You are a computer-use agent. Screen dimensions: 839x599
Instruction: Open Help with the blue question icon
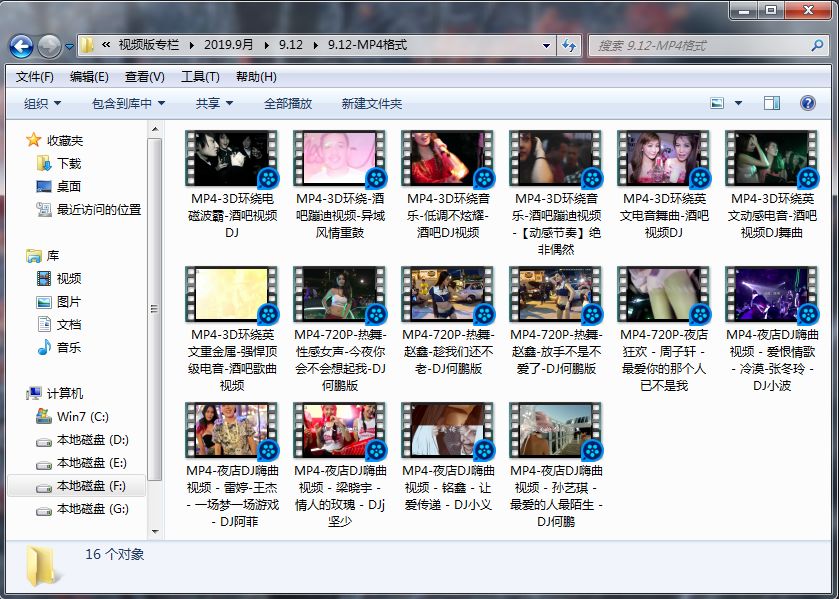pos(807,103)
